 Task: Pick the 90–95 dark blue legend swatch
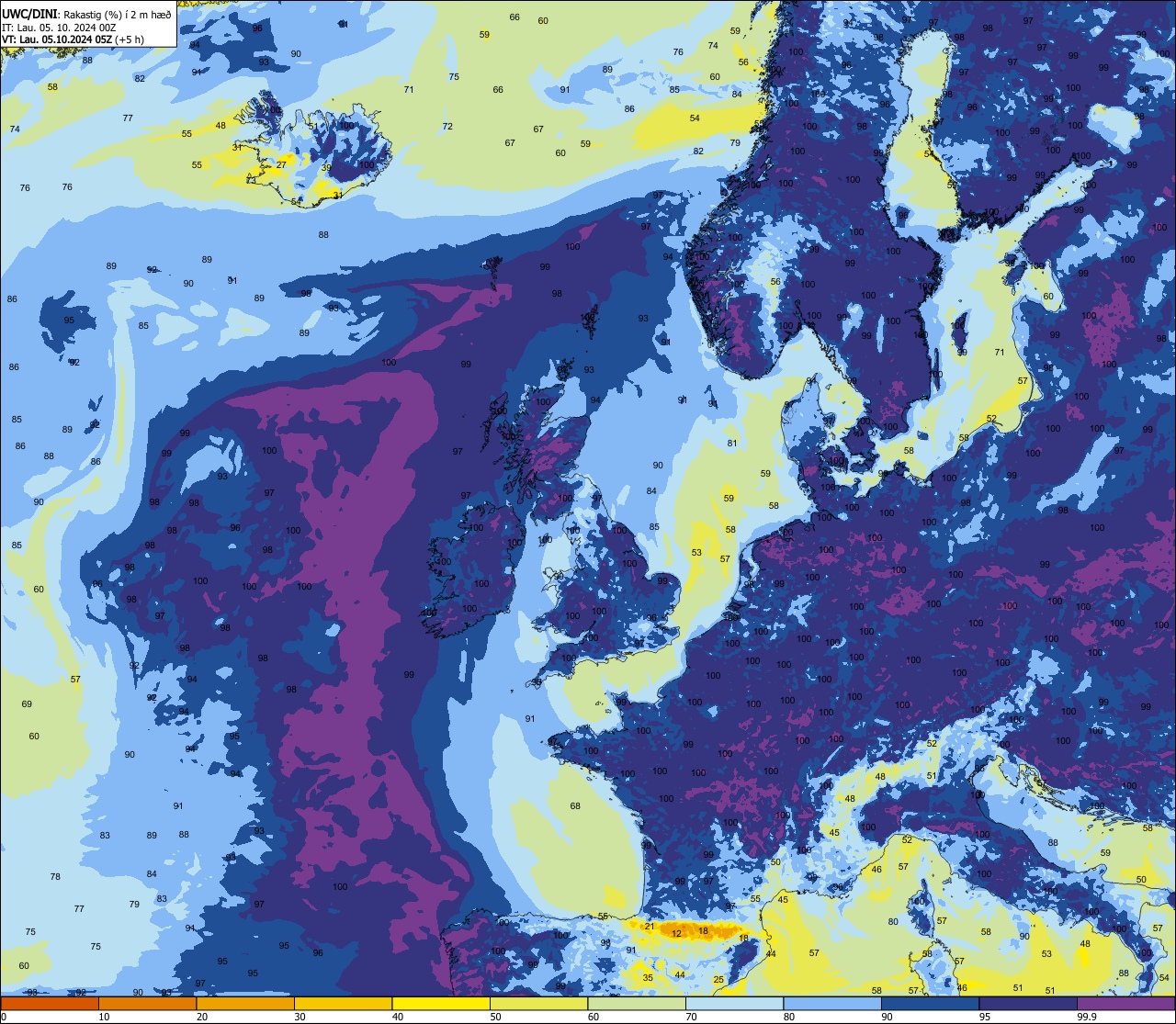click(x=931, y=1003)
